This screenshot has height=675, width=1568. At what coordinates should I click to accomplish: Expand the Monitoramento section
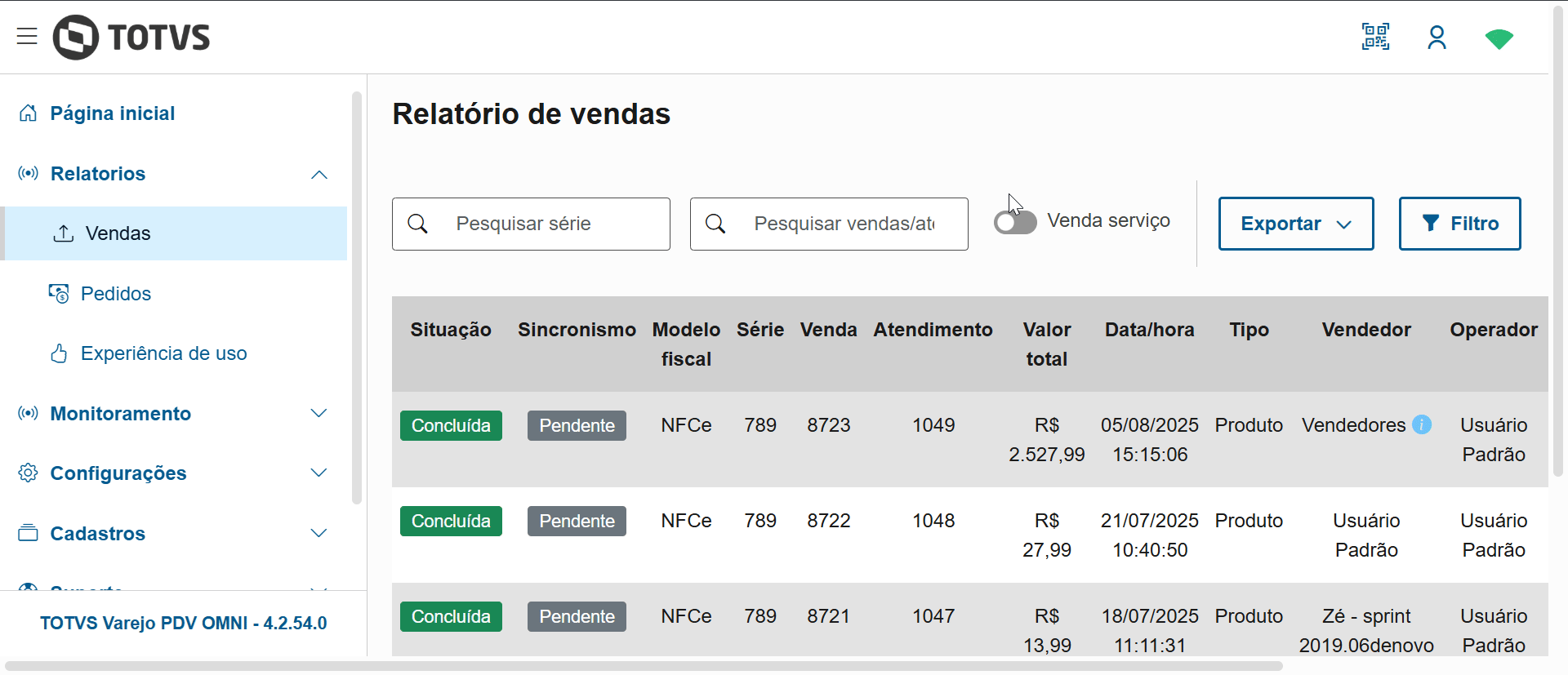coord(319,414)
